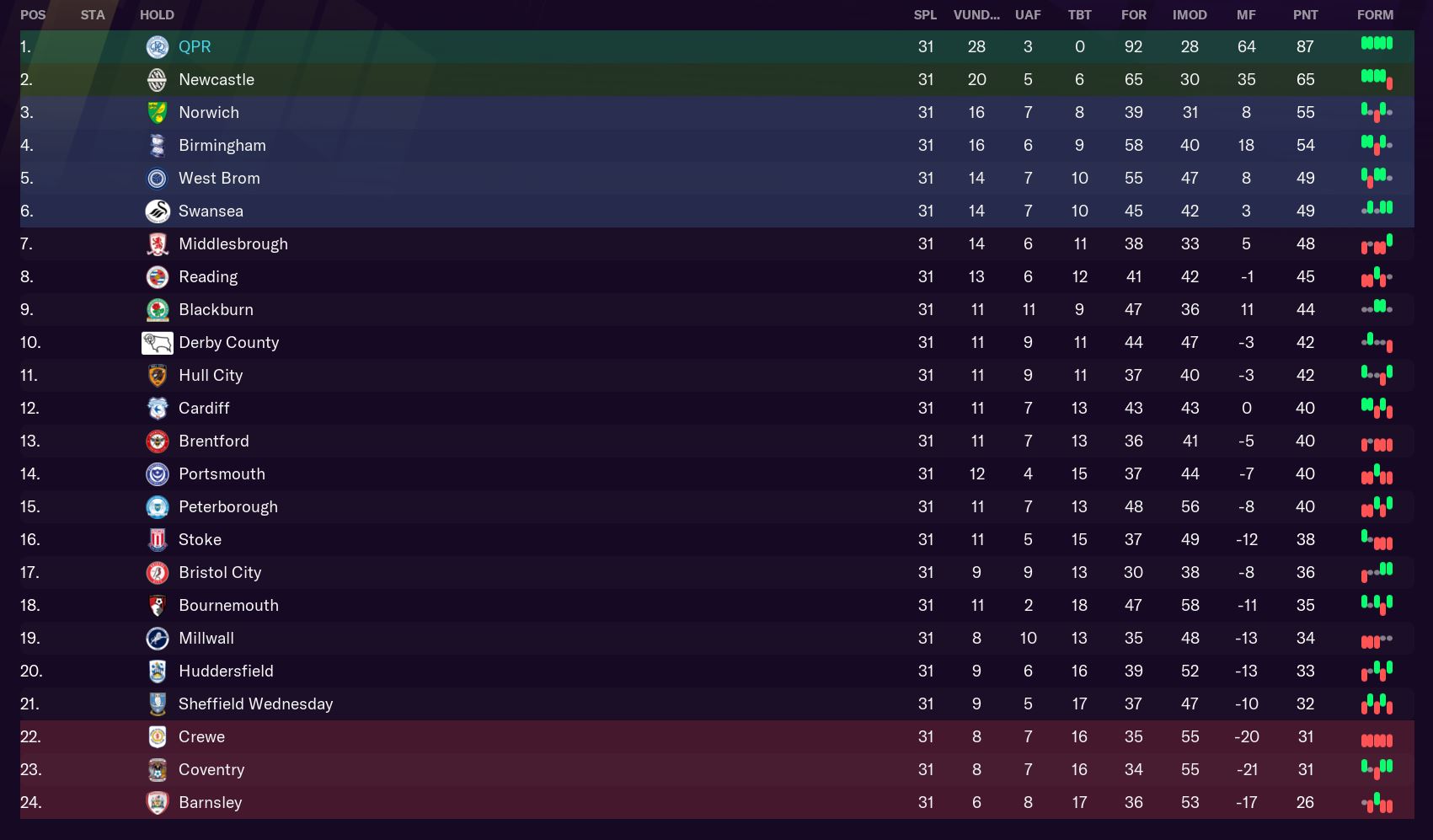
Task: Click the Millwall club badge
Action: pyautogui.click(x=157, y=639)
